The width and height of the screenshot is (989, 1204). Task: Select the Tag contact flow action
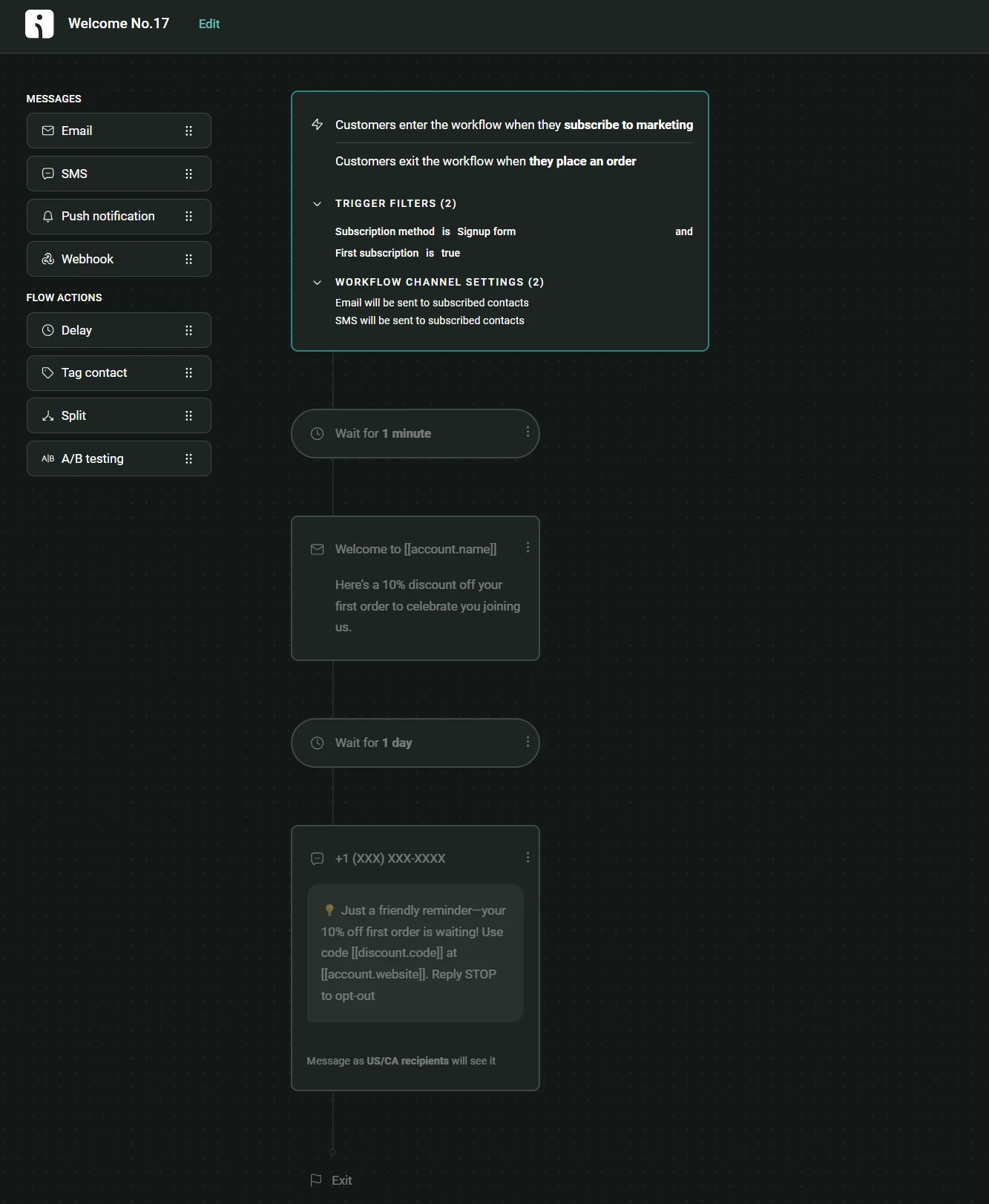click(119, 373)
